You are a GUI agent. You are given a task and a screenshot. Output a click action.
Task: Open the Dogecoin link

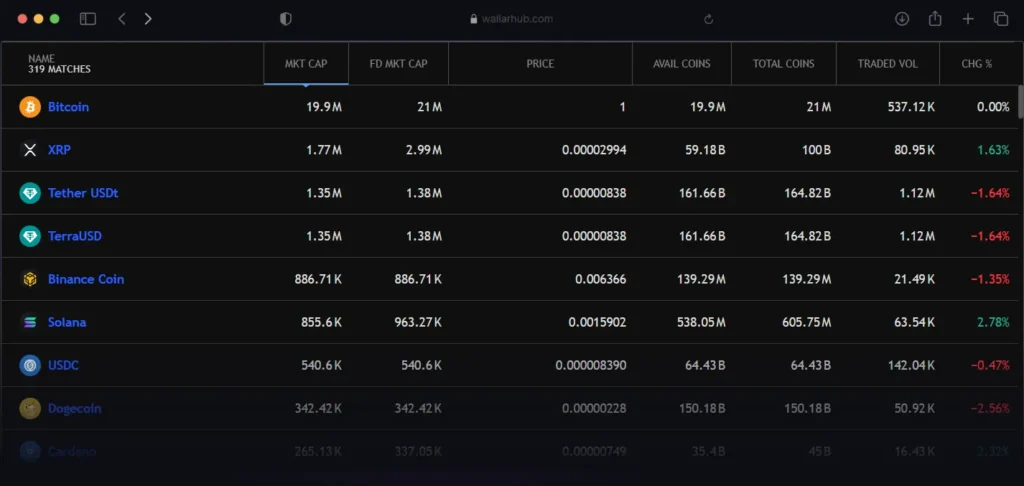pos(75,408)
